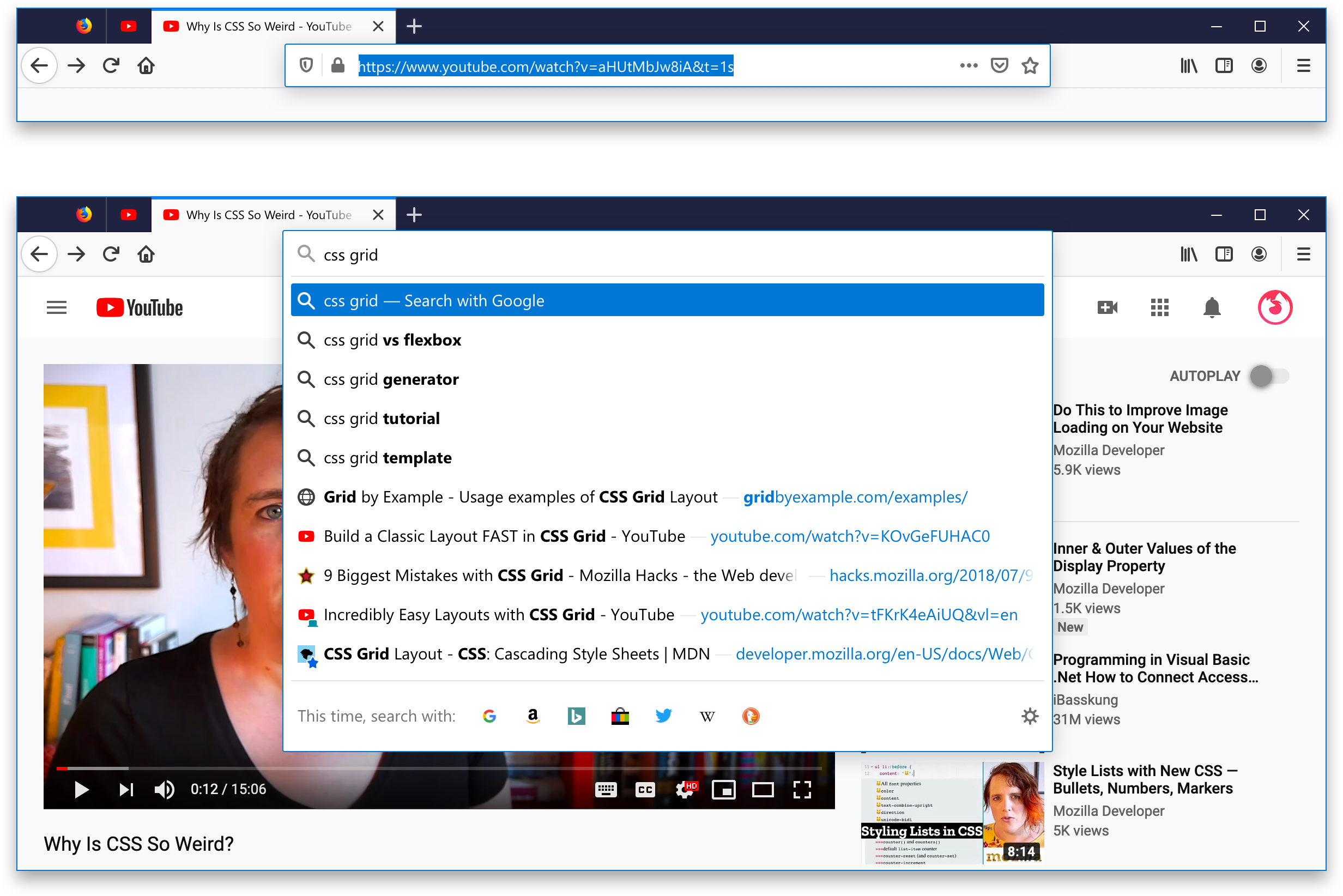The width and height of the screenshot is (1343, 896).
Task: Open hamburger menu in bottom browser window
Action: click(1304, 255)
